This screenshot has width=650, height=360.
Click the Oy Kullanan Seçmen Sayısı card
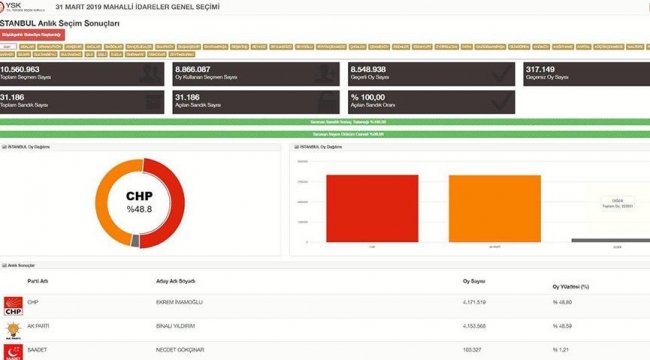point(256,74)
